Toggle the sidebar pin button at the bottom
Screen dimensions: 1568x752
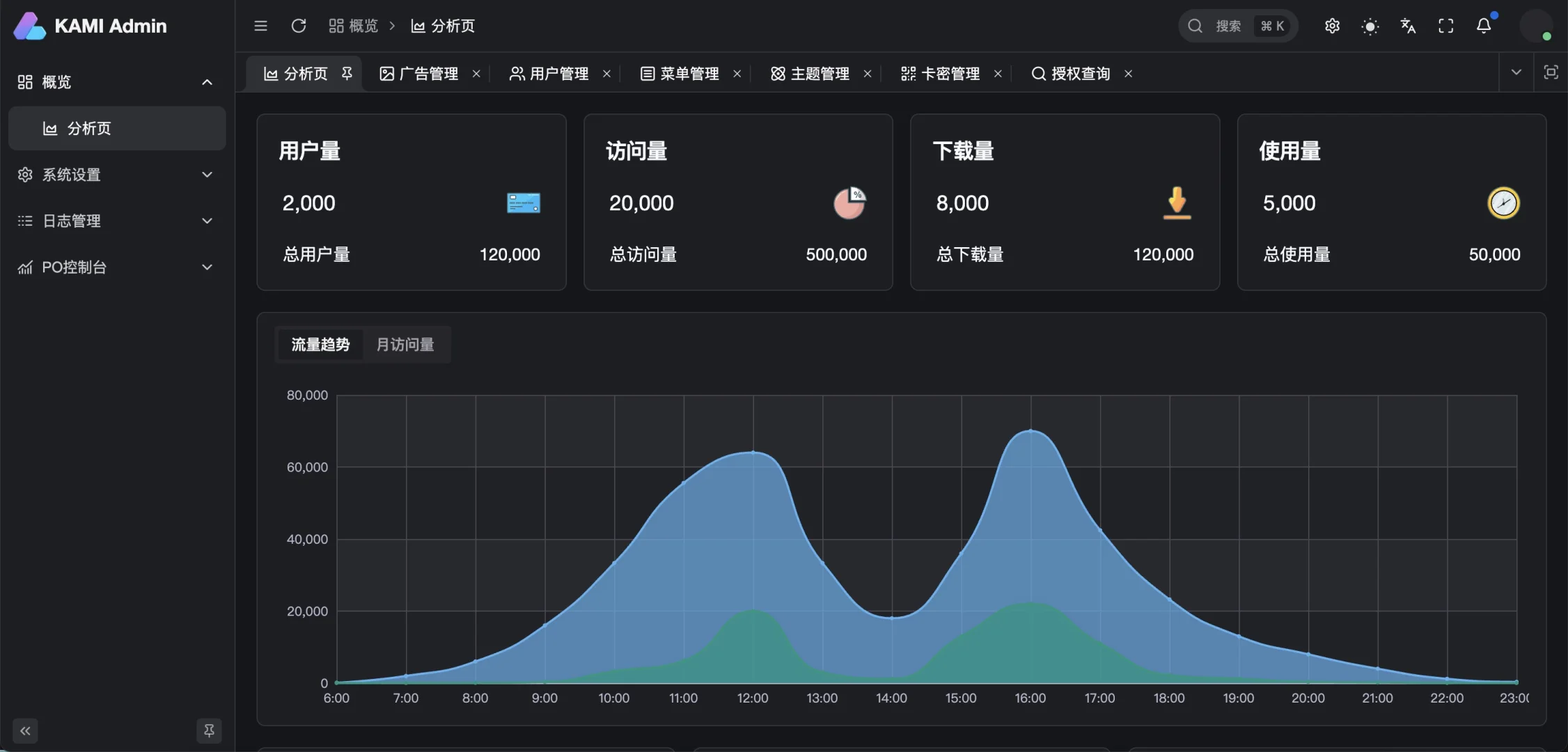click(209, 730)
